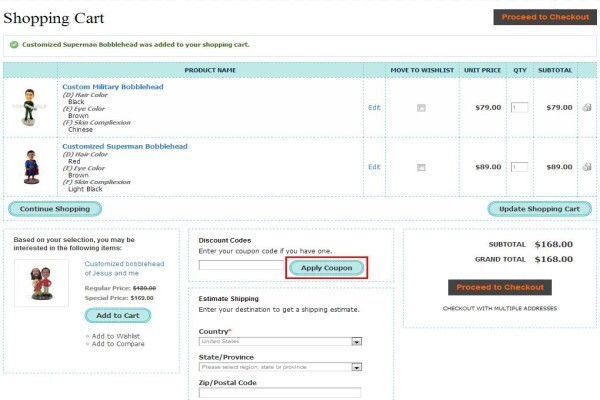Remove Custom Military Bobblehead with trash icon
Image resolution: width=600 pixels, height=400 pixels.
(x=587, y=108)
